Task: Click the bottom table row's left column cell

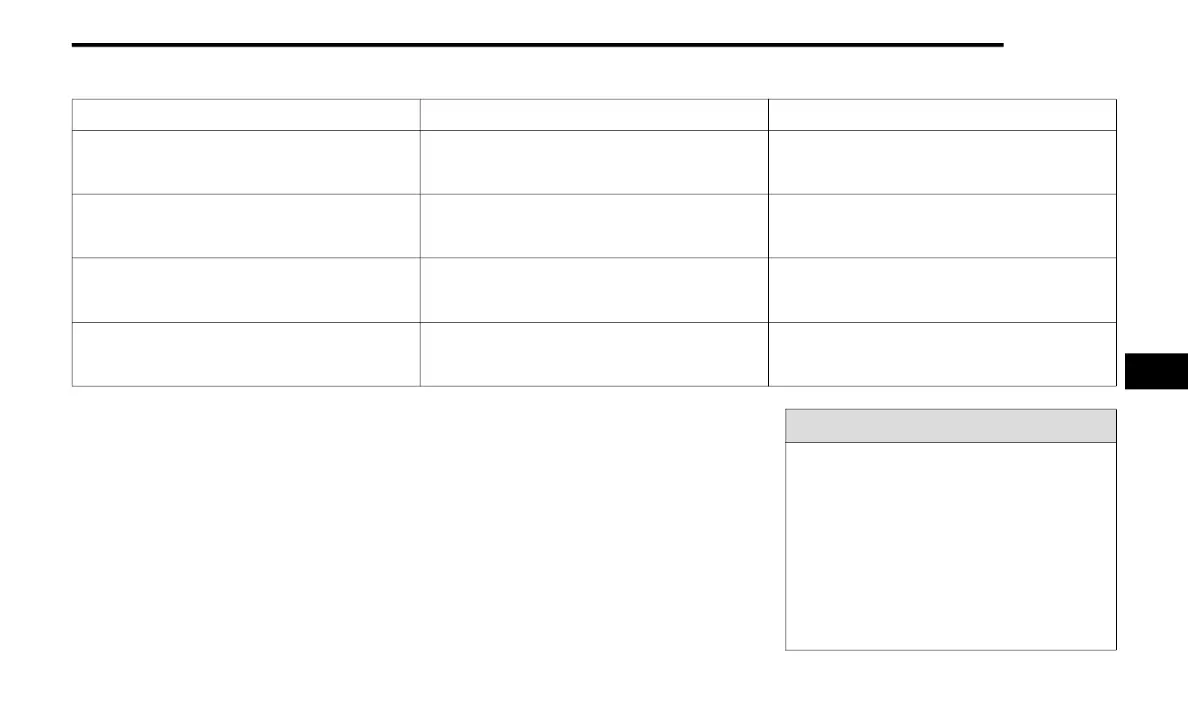Action: tap(246, 354)
